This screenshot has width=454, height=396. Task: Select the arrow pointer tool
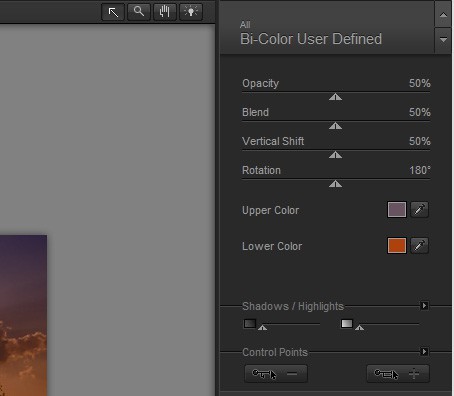coord(113,12)
